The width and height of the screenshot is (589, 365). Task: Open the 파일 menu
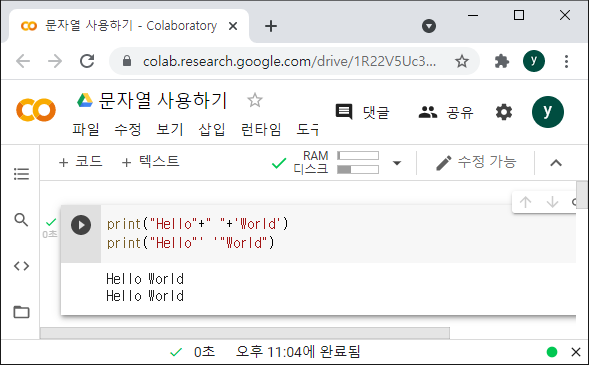coord(86,129)
